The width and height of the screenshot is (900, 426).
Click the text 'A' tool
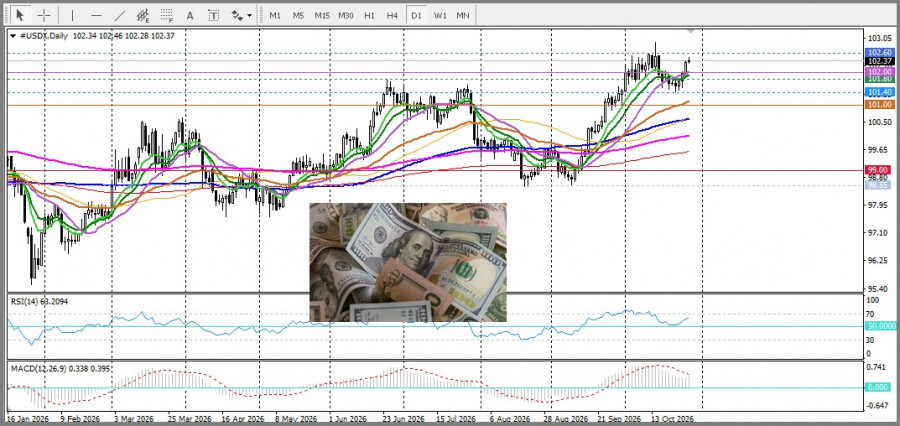(190, 16)
